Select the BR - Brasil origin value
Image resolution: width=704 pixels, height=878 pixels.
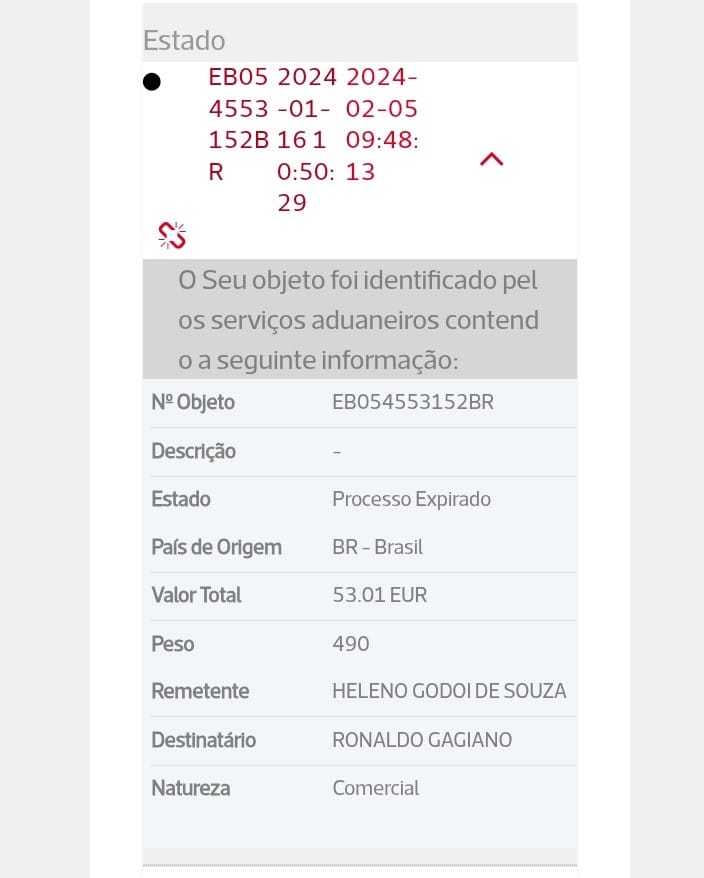[377, 547]
